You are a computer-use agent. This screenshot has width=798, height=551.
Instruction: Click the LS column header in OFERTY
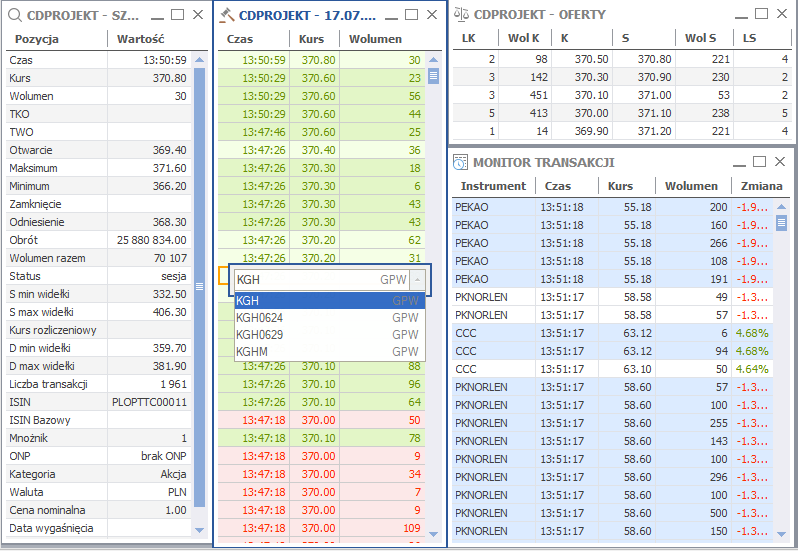(750, 38)
